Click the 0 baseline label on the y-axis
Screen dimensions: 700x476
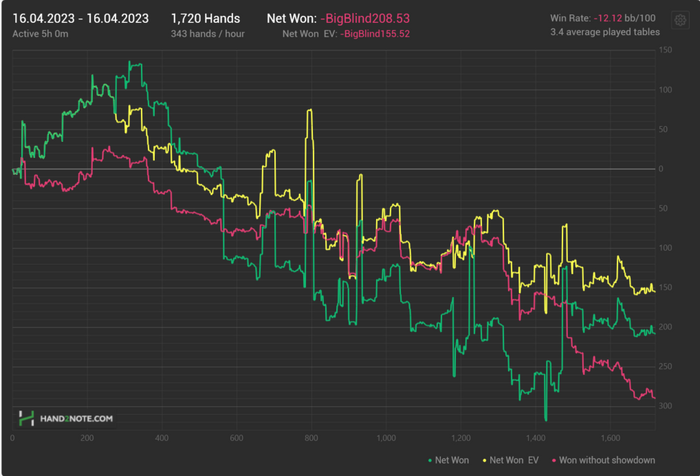click(x=661, y=169)
